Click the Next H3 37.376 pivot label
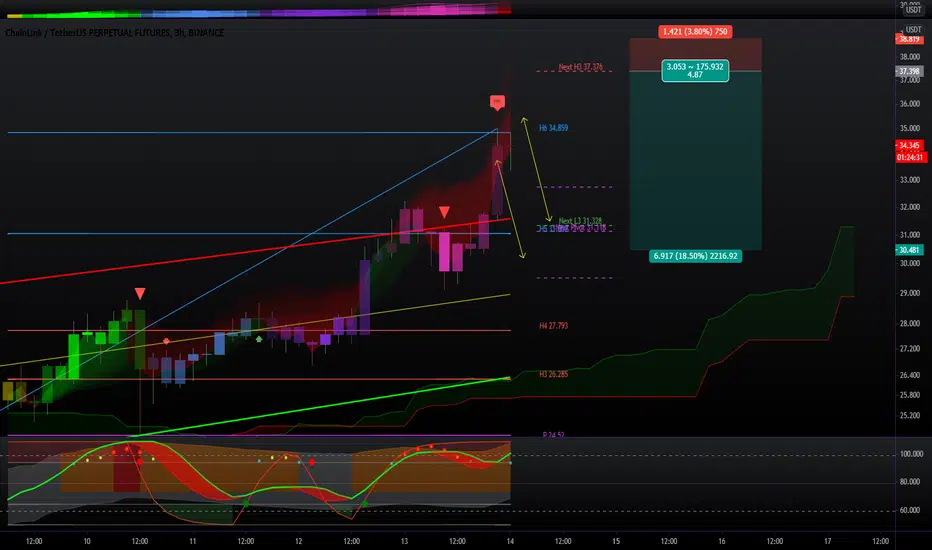 pos(580,67)
